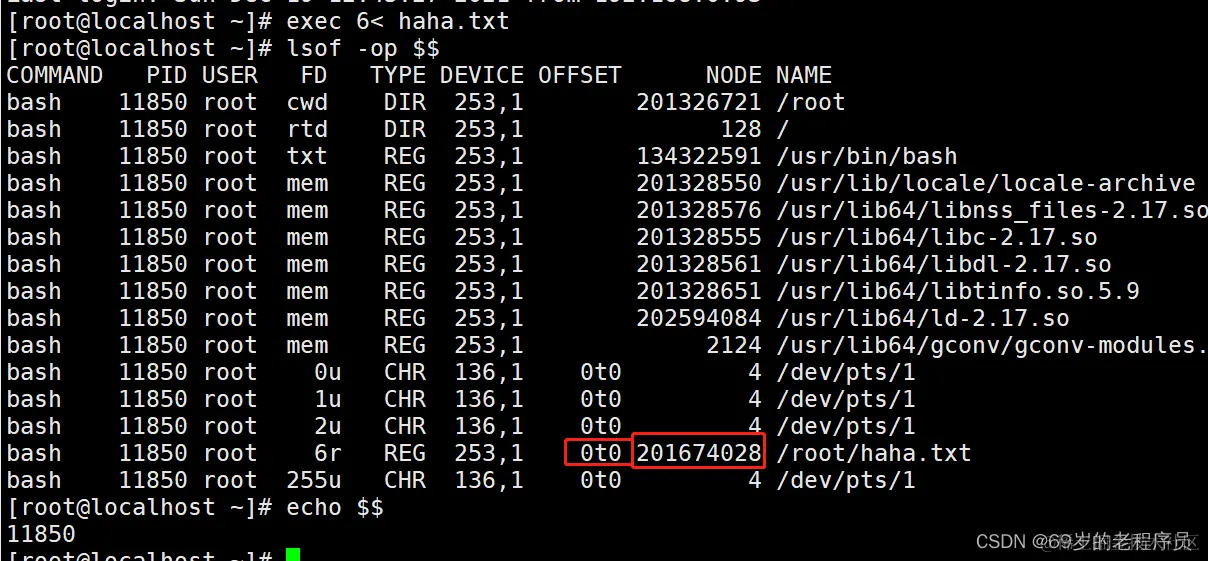The height and width of the screenshot is (561, 1208).
Task: Click path "/usr/lib64/gconv/gconv-modules."
Action: [x=992, y=345]
